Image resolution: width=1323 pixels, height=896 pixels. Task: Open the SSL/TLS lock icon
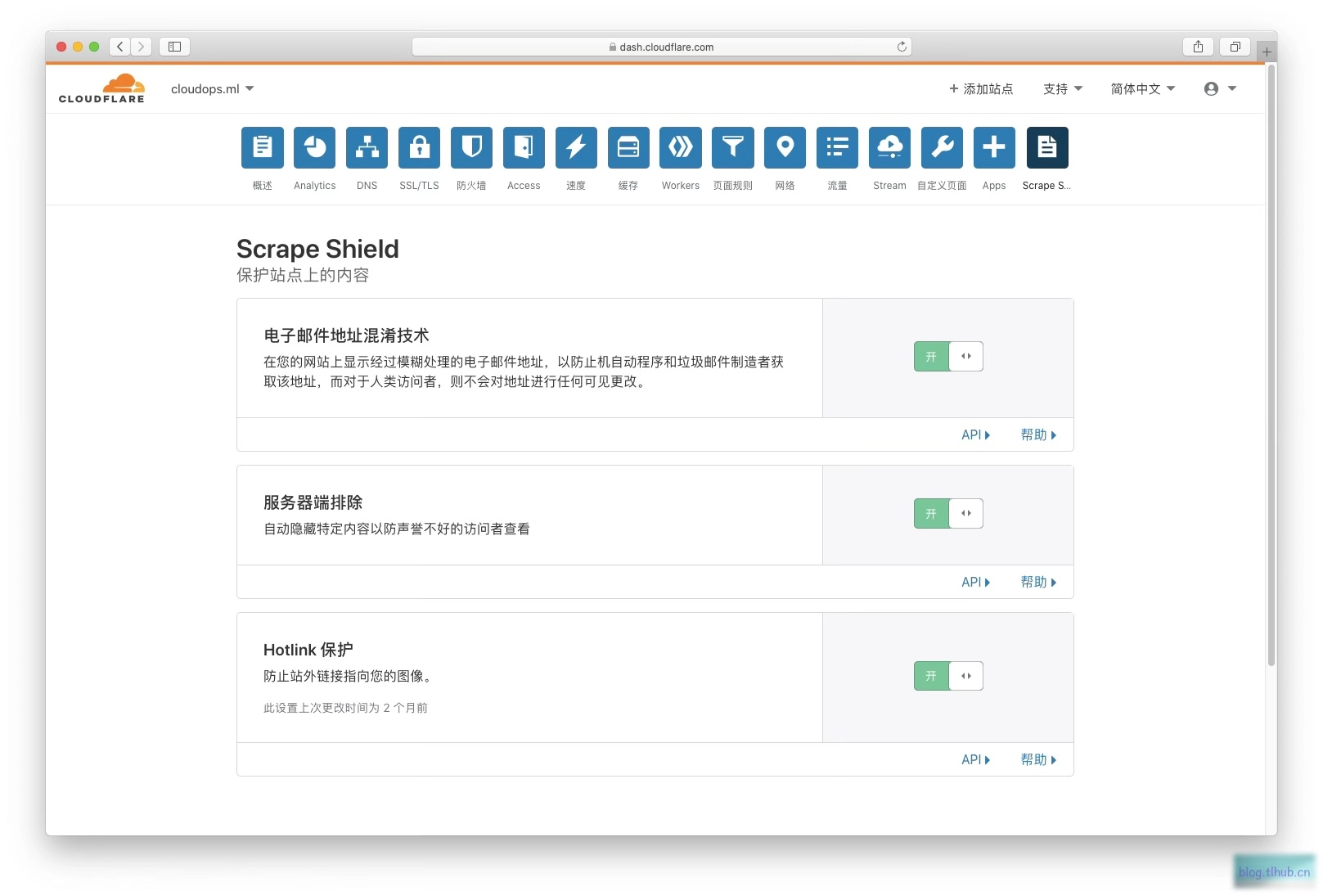[x=419, y=147]
